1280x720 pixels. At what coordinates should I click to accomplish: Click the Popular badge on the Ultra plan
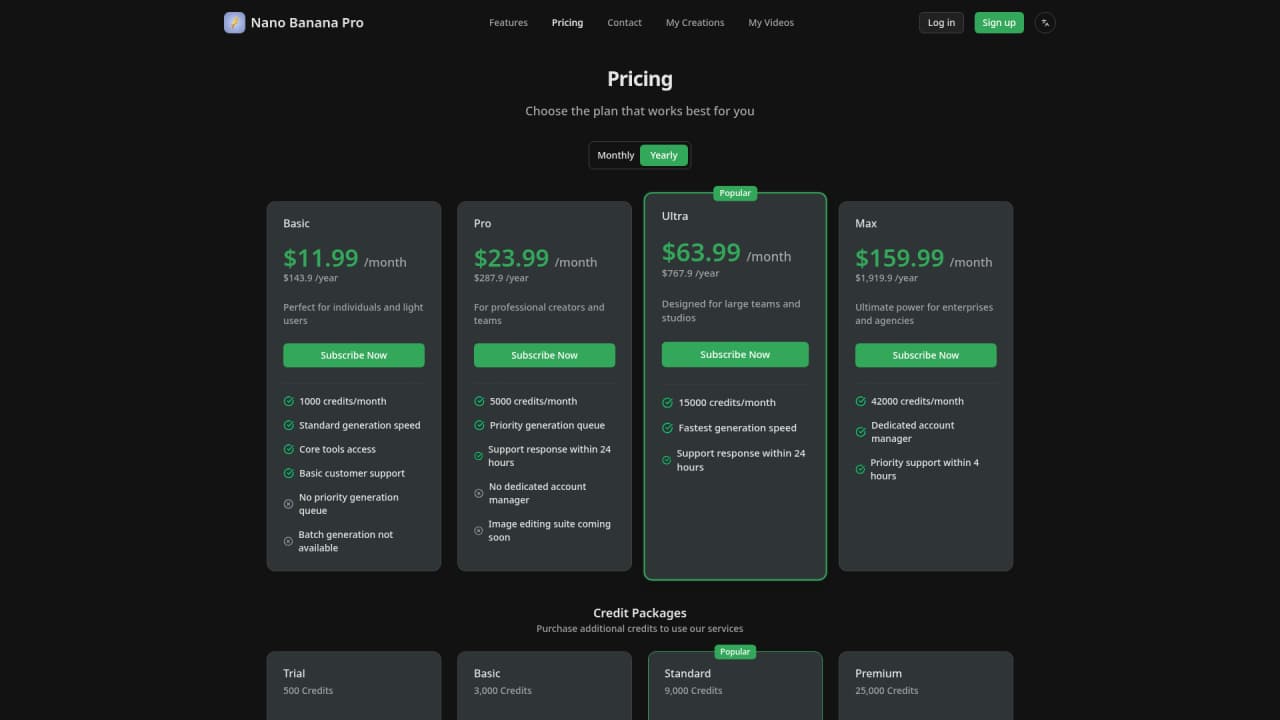735,193
